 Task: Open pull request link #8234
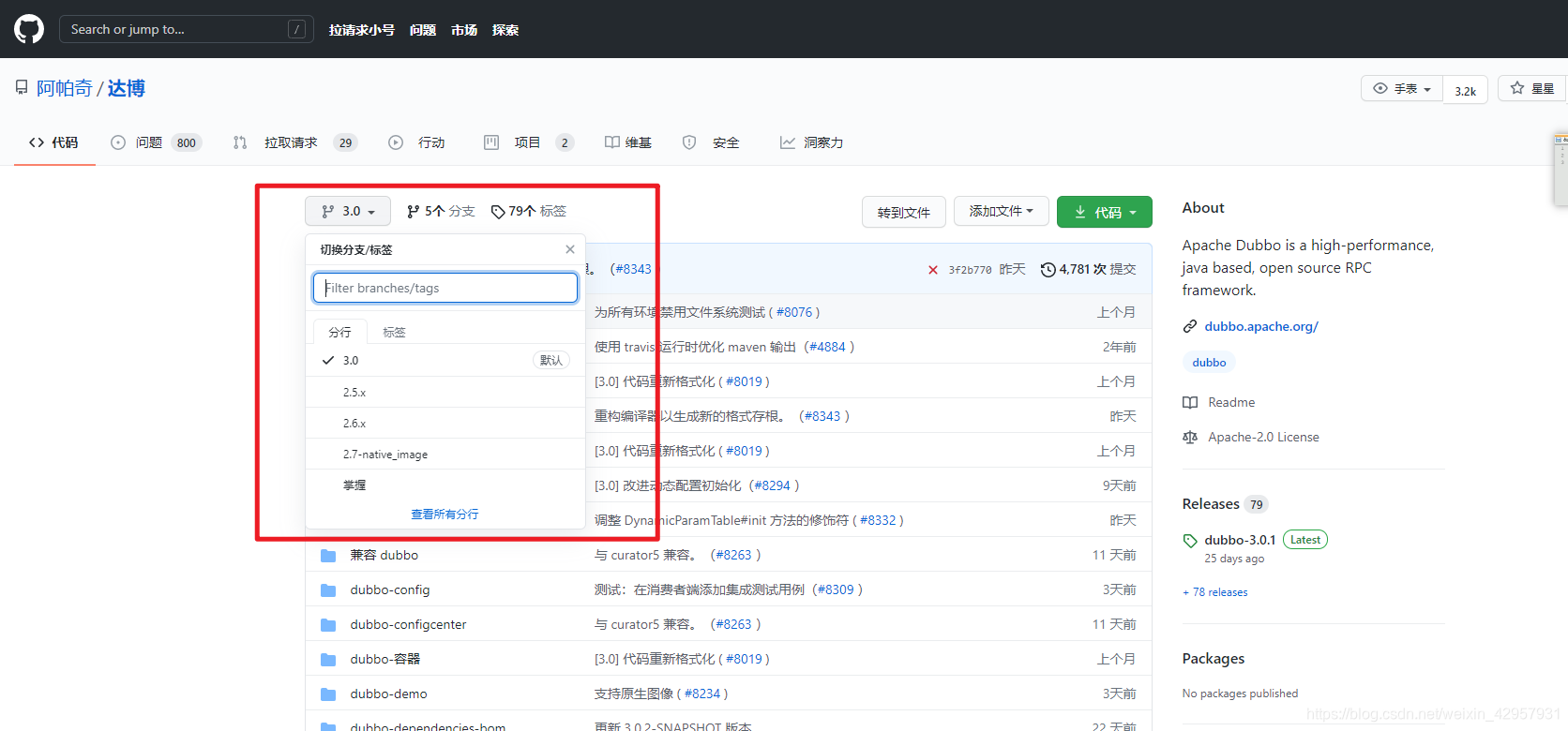pos(702,694)
